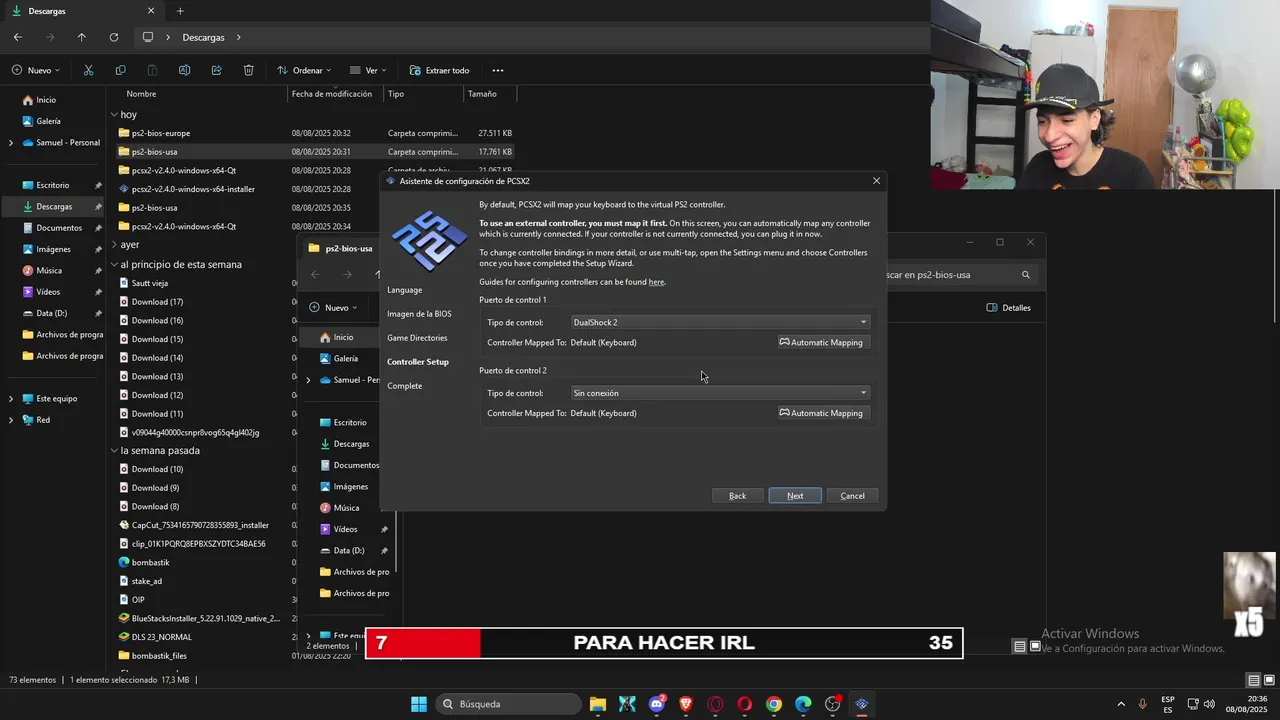Click the Rename icon in Descargas toolbar
The image size is (1280, 720).
pyautogui.click(x=184, y=70)
